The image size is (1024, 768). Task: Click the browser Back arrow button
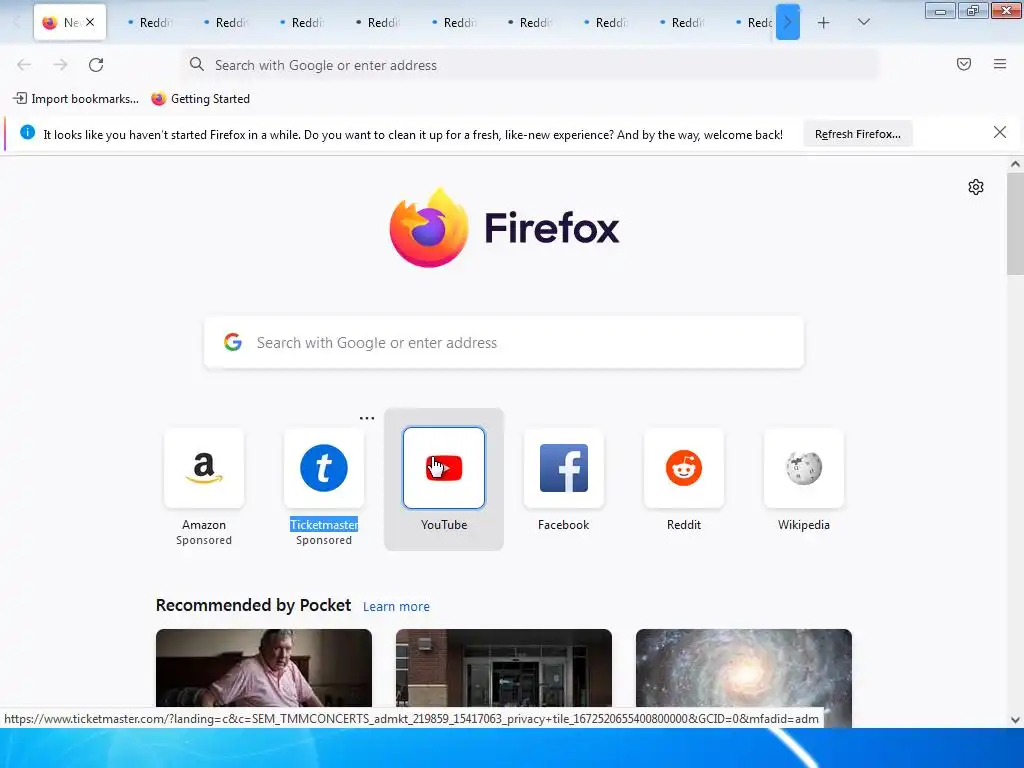24,65
